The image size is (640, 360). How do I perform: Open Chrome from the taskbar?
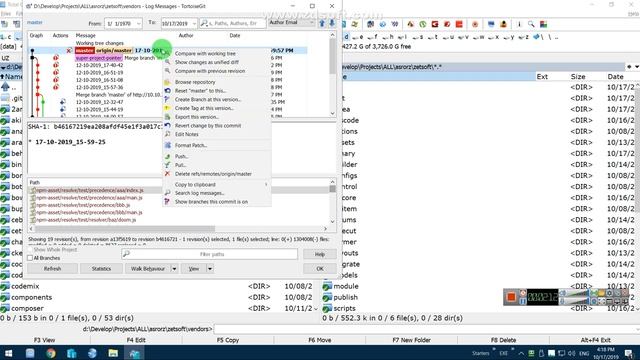pyautogui.click(x=51, y=353)
